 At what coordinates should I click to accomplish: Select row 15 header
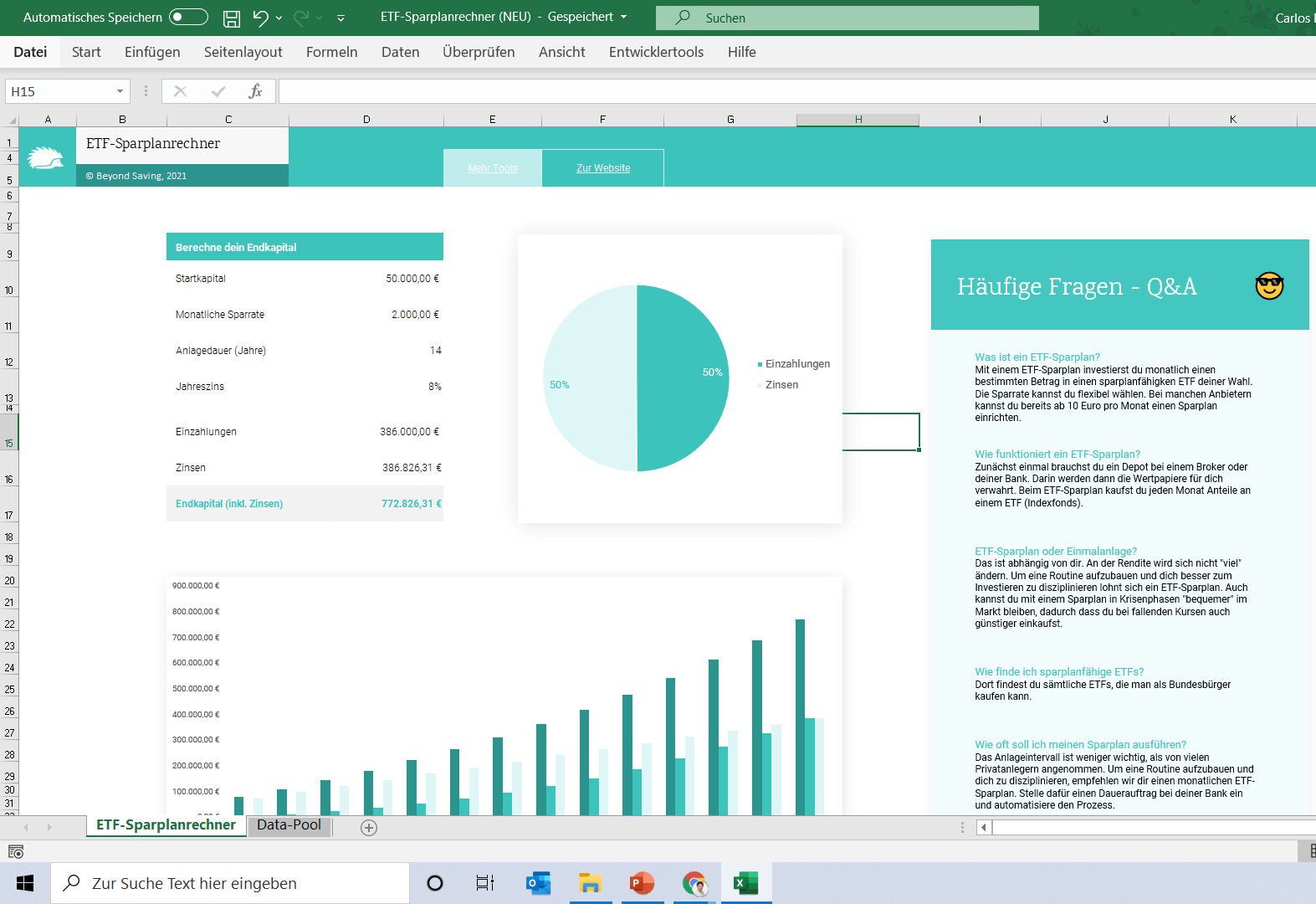point(9,432)
